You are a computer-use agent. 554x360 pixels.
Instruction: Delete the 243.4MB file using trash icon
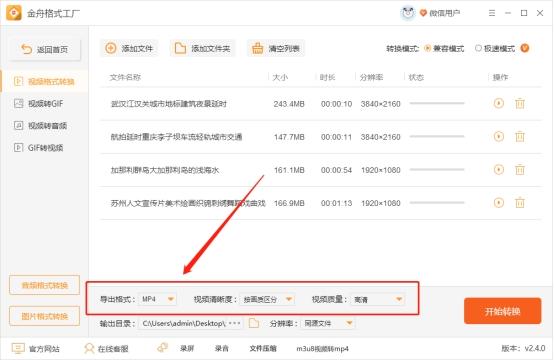pyautogui.click(x=520, y=104)
